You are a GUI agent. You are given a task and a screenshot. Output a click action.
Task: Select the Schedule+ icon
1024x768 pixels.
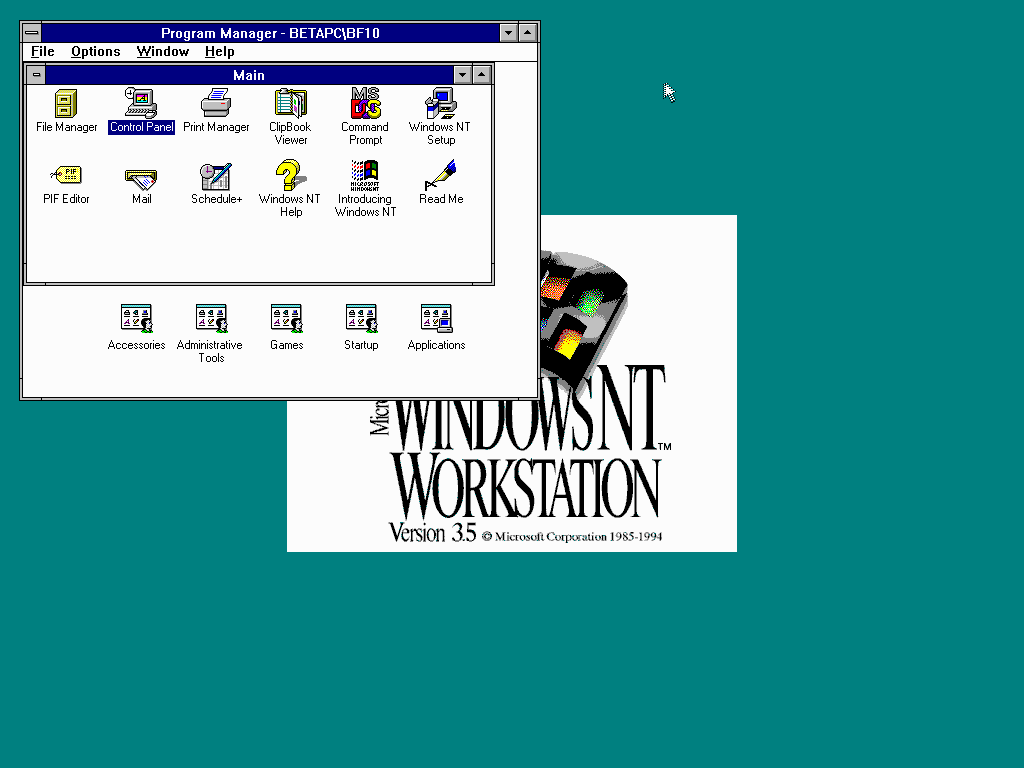pyautogui.click(x=216, y=176)
